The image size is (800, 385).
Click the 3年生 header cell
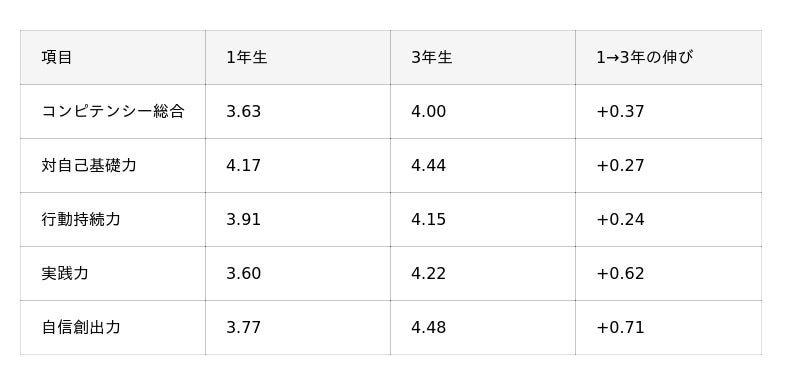click(x=483, y=57)
